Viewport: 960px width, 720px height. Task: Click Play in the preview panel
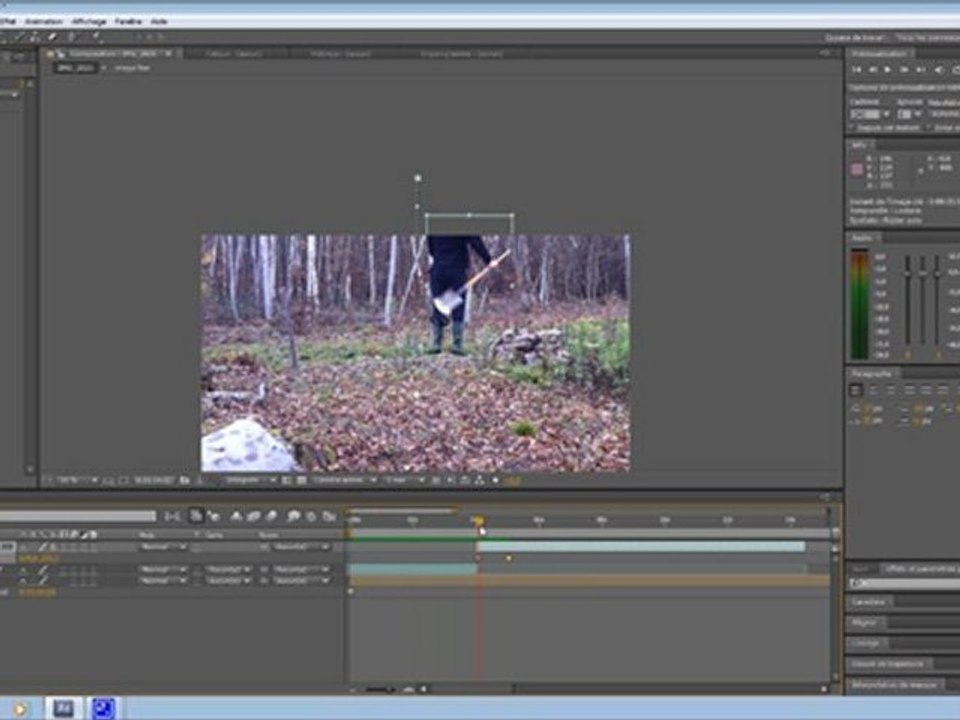[x=888, y=70]
